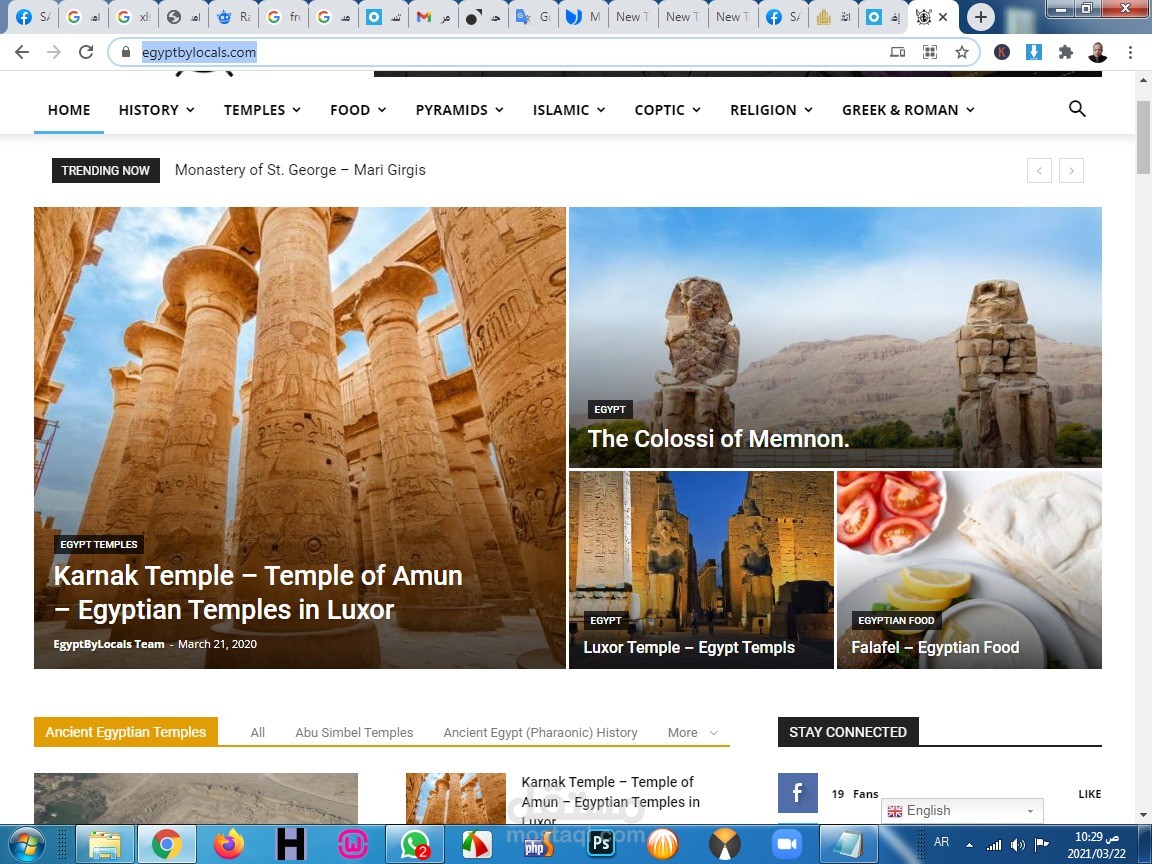Open Falafel – Egyptian Food article

[935, 647]
